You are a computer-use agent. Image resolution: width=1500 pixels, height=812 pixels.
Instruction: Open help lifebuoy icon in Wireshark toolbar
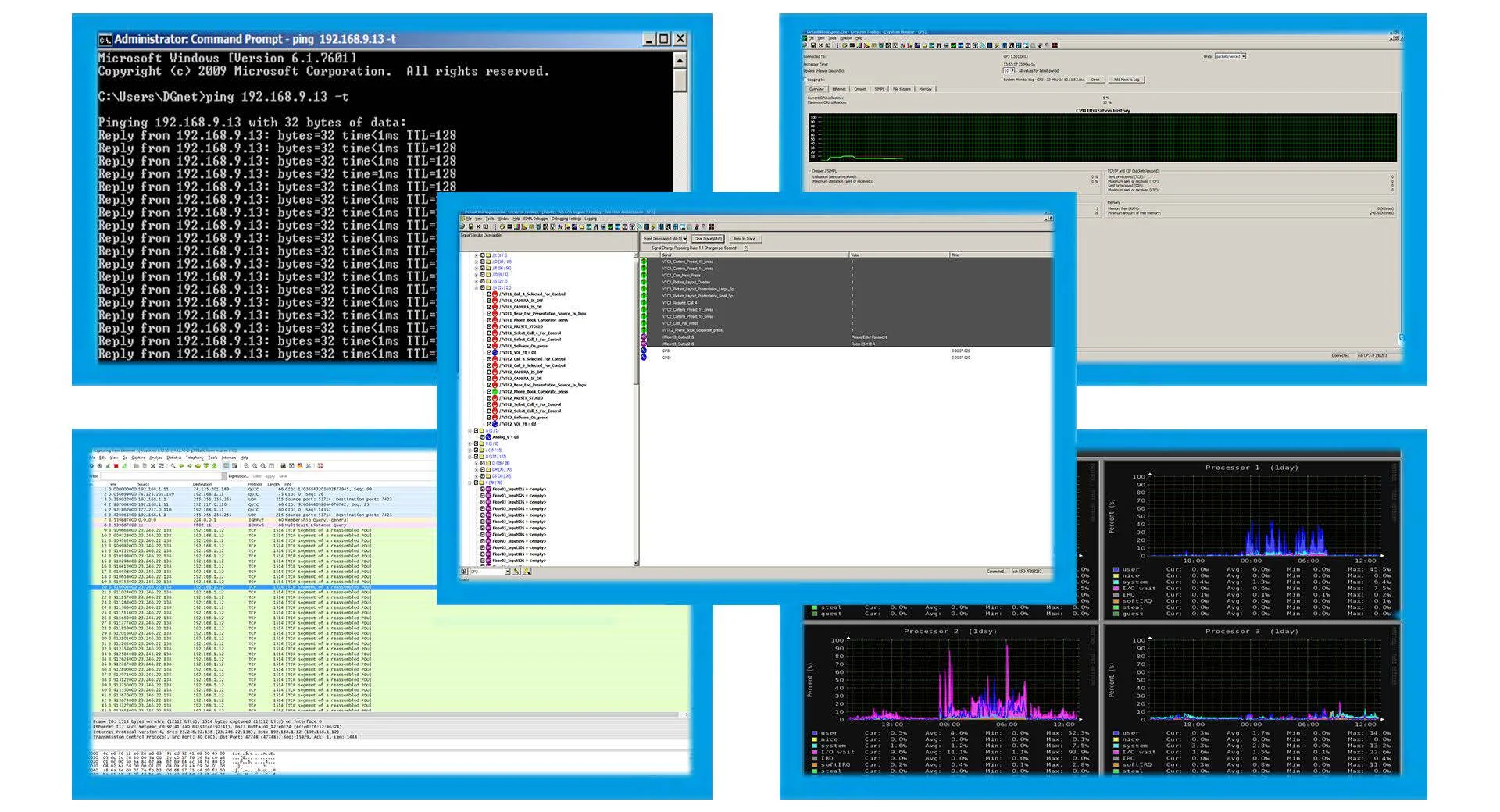pos(320,466)
